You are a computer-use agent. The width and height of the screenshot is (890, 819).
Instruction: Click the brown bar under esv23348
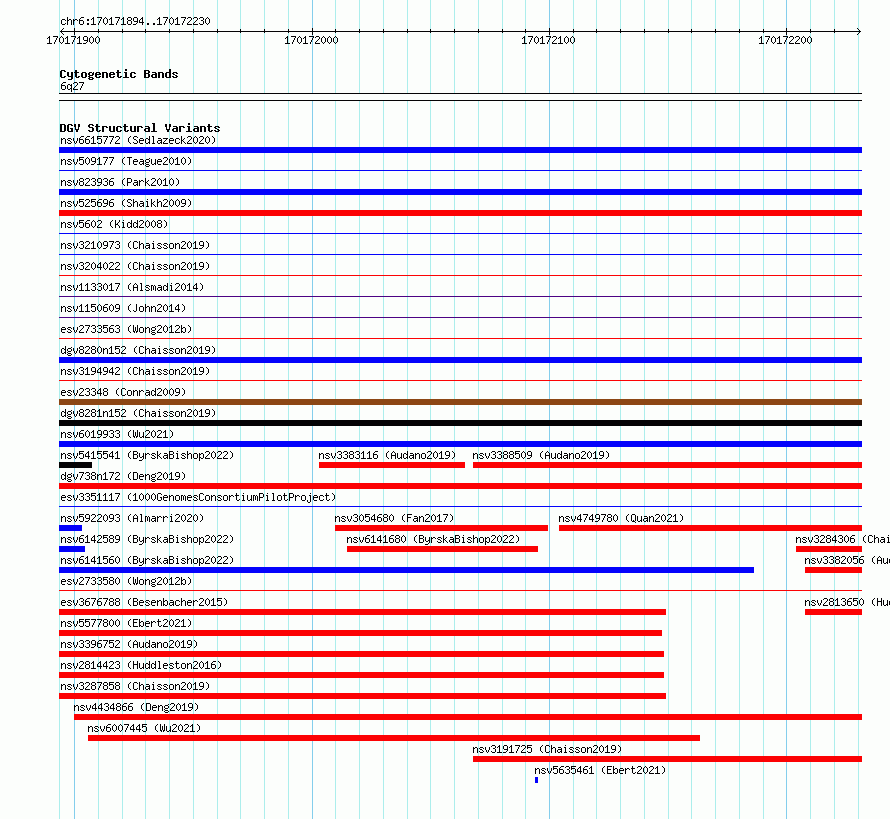460,402
